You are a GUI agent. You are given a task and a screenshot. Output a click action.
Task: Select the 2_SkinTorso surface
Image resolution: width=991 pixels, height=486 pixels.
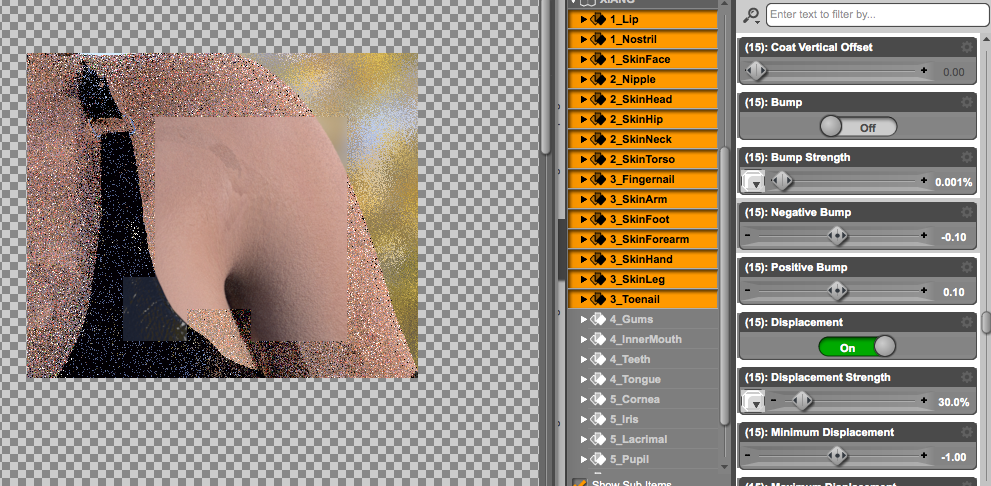pyautogui.click(x=643, y=159)
